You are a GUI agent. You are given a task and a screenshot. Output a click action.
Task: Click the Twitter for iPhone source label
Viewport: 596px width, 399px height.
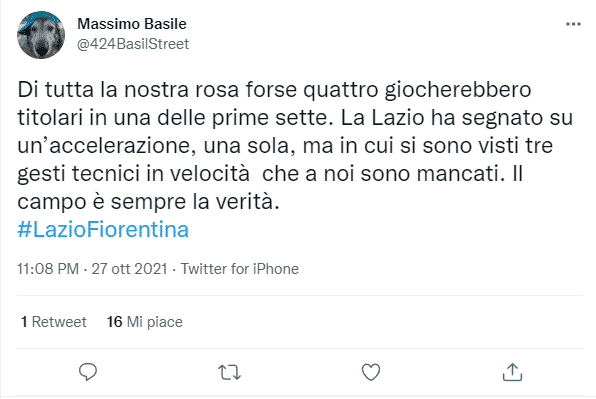pos(239,269)
